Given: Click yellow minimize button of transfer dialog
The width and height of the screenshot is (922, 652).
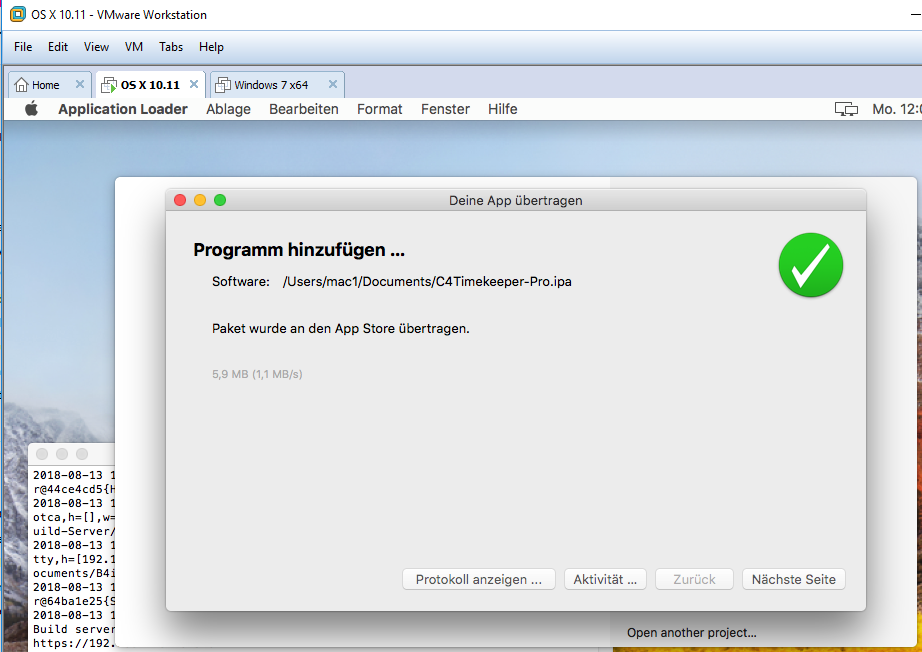Looking at the screenshot, I should point(200,200).
